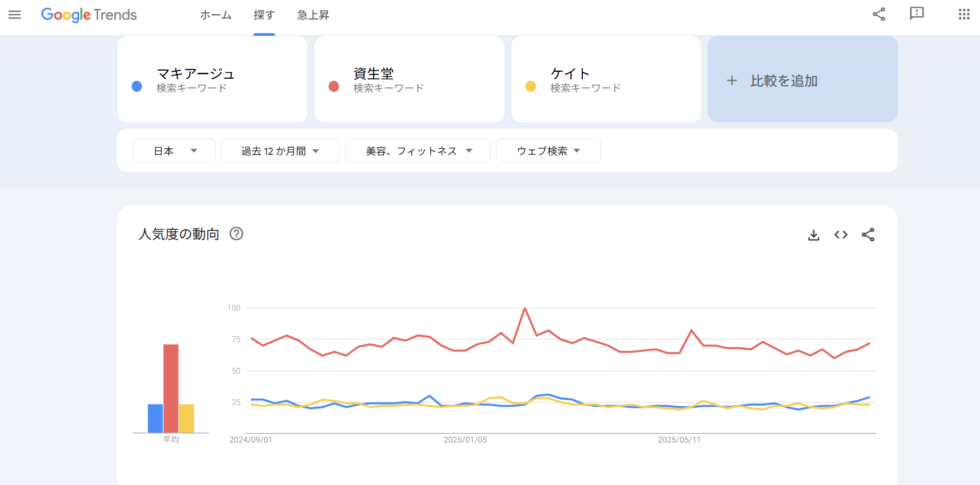The height and width of the screenshot is (485, 980).
Task: Open the 急上昇 tab
Action: click(x=313, y=16)
